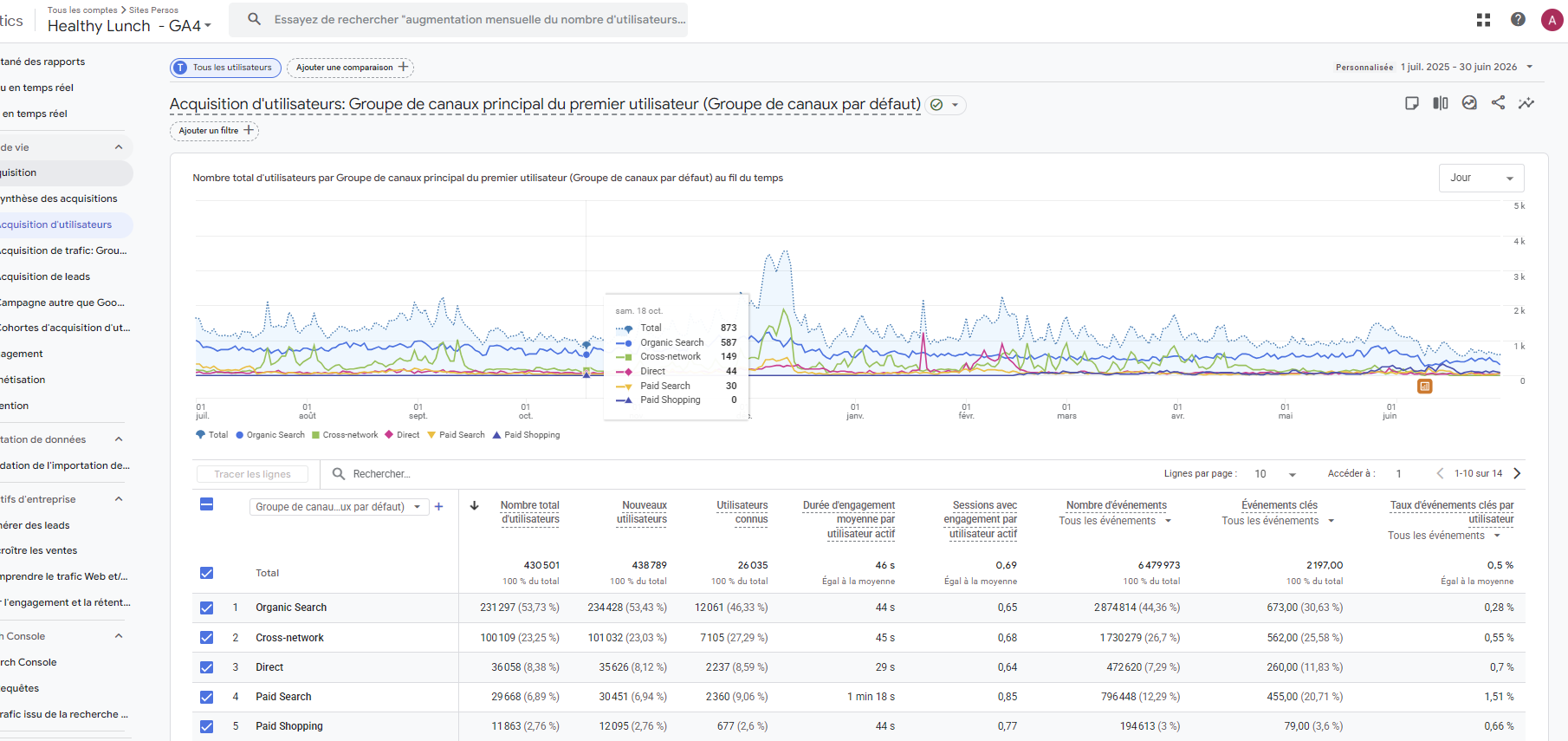Go to next page of table rows
Screen dimensions: 1568x741
[1517, 473]
